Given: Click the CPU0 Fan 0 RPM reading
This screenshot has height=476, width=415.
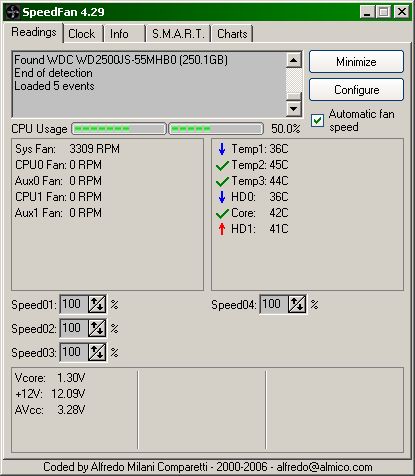Looking at the screenshot, I should (x=58, y=165).
